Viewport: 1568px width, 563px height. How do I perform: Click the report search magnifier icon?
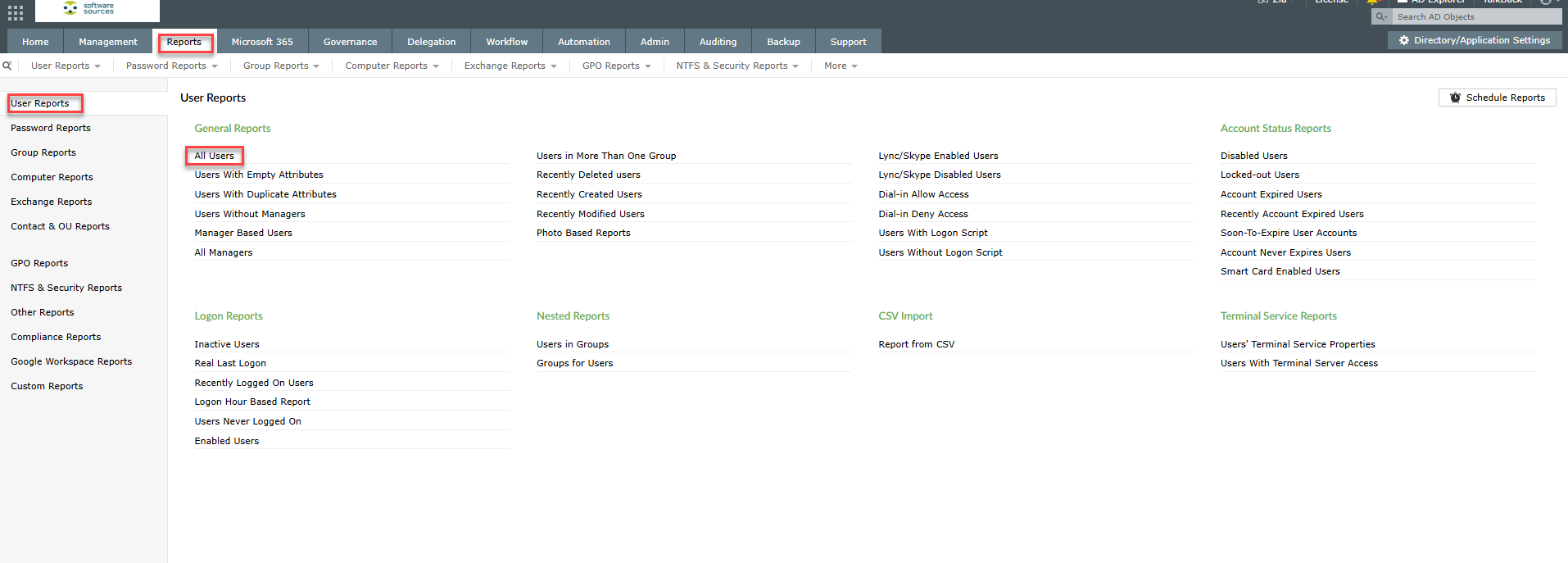pyautogui.click(x=7, y=66)
